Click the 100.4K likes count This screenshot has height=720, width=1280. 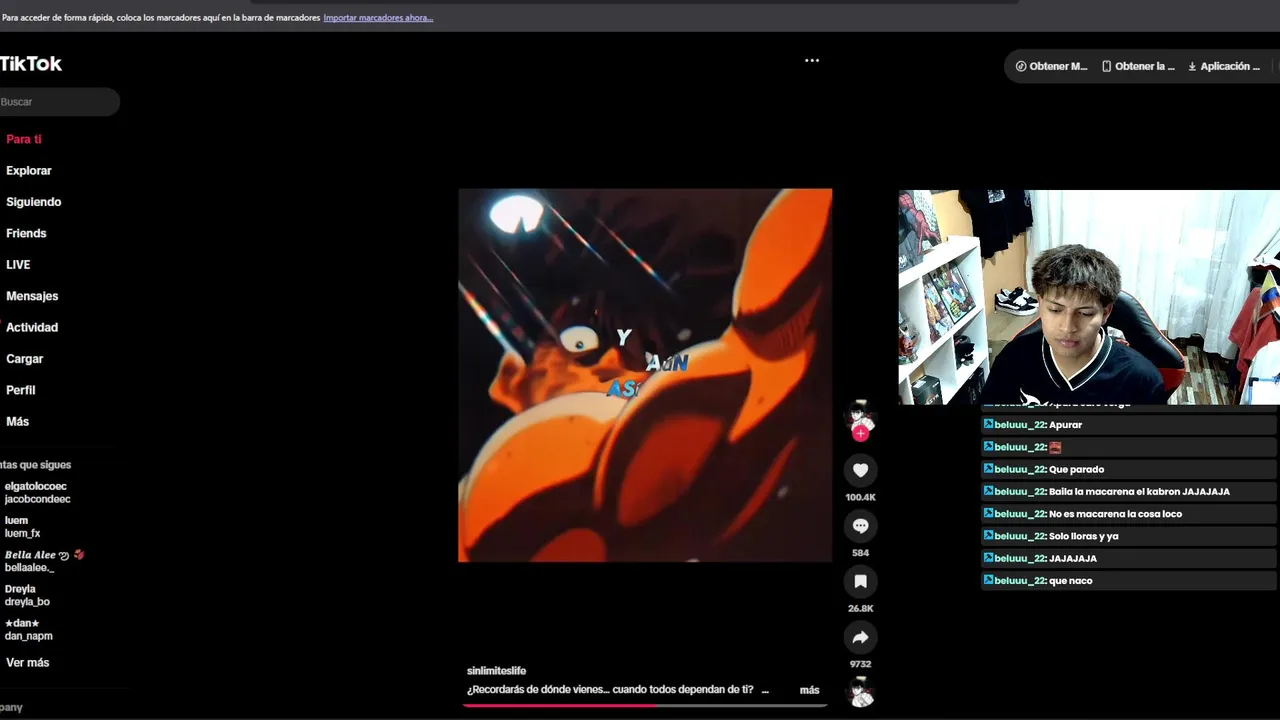[x=860, y=497]
